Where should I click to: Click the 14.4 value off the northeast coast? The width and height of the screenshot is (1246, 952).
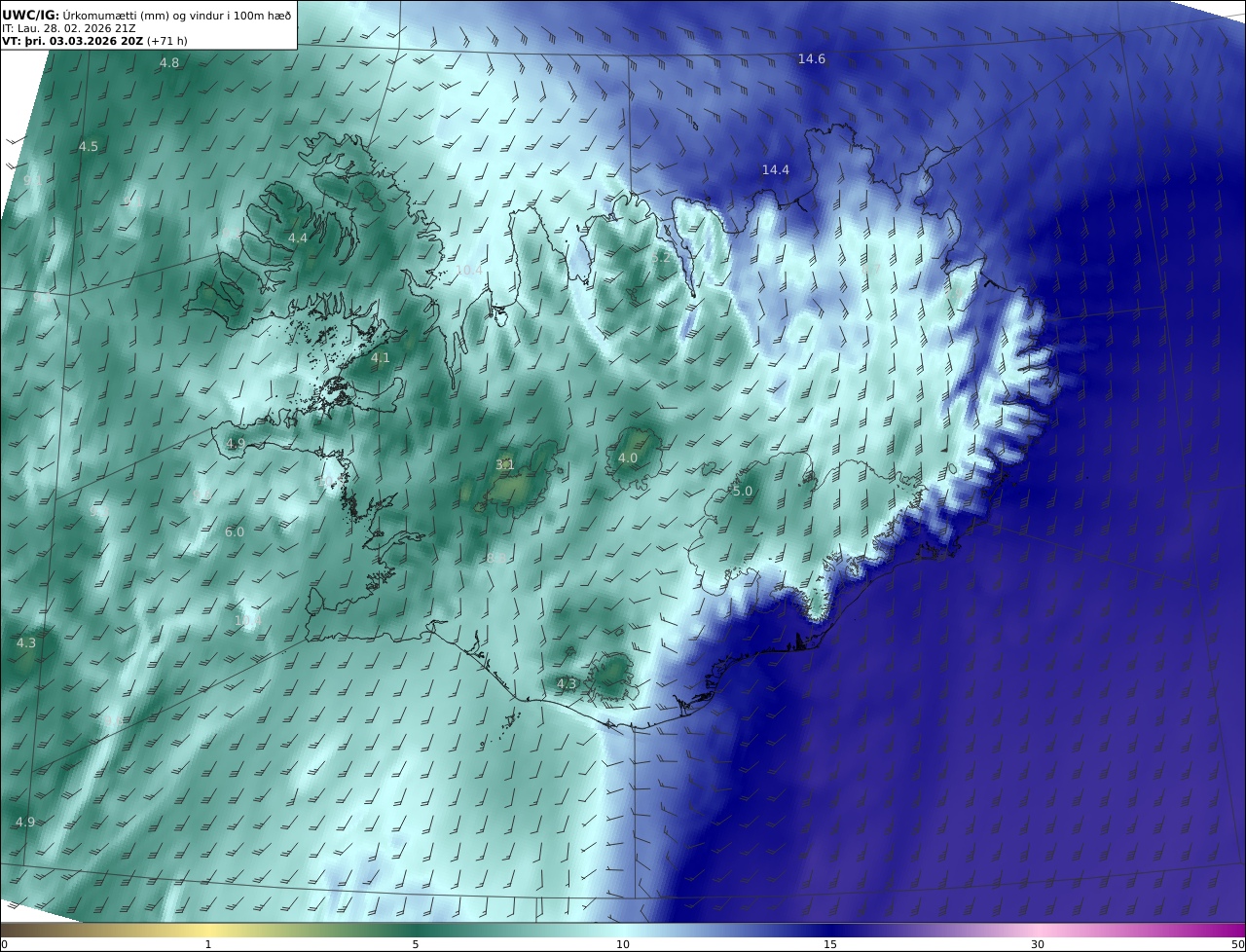pos(775,170)
